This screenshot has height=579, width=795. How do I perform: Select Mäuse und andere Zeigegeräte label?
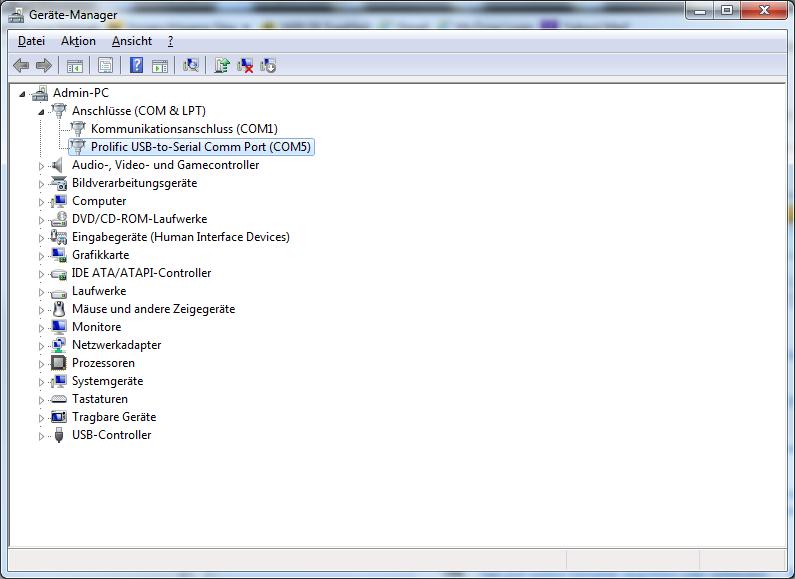(154, 309)
